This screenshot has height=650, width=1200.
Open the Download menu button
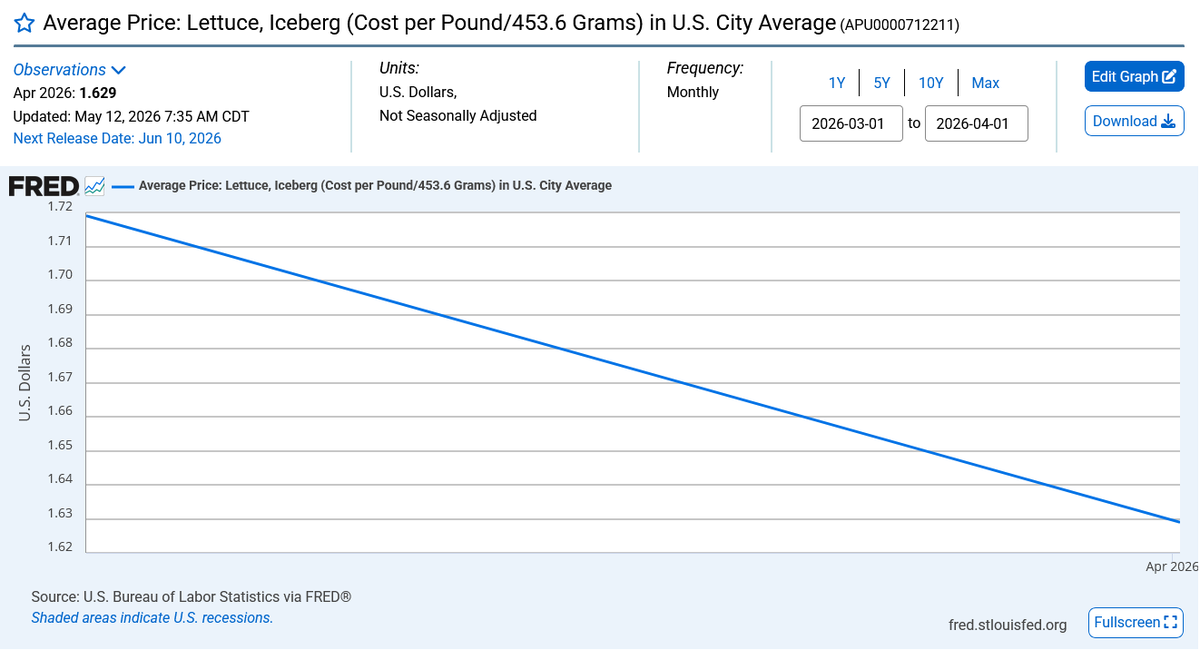(1134, 121)
